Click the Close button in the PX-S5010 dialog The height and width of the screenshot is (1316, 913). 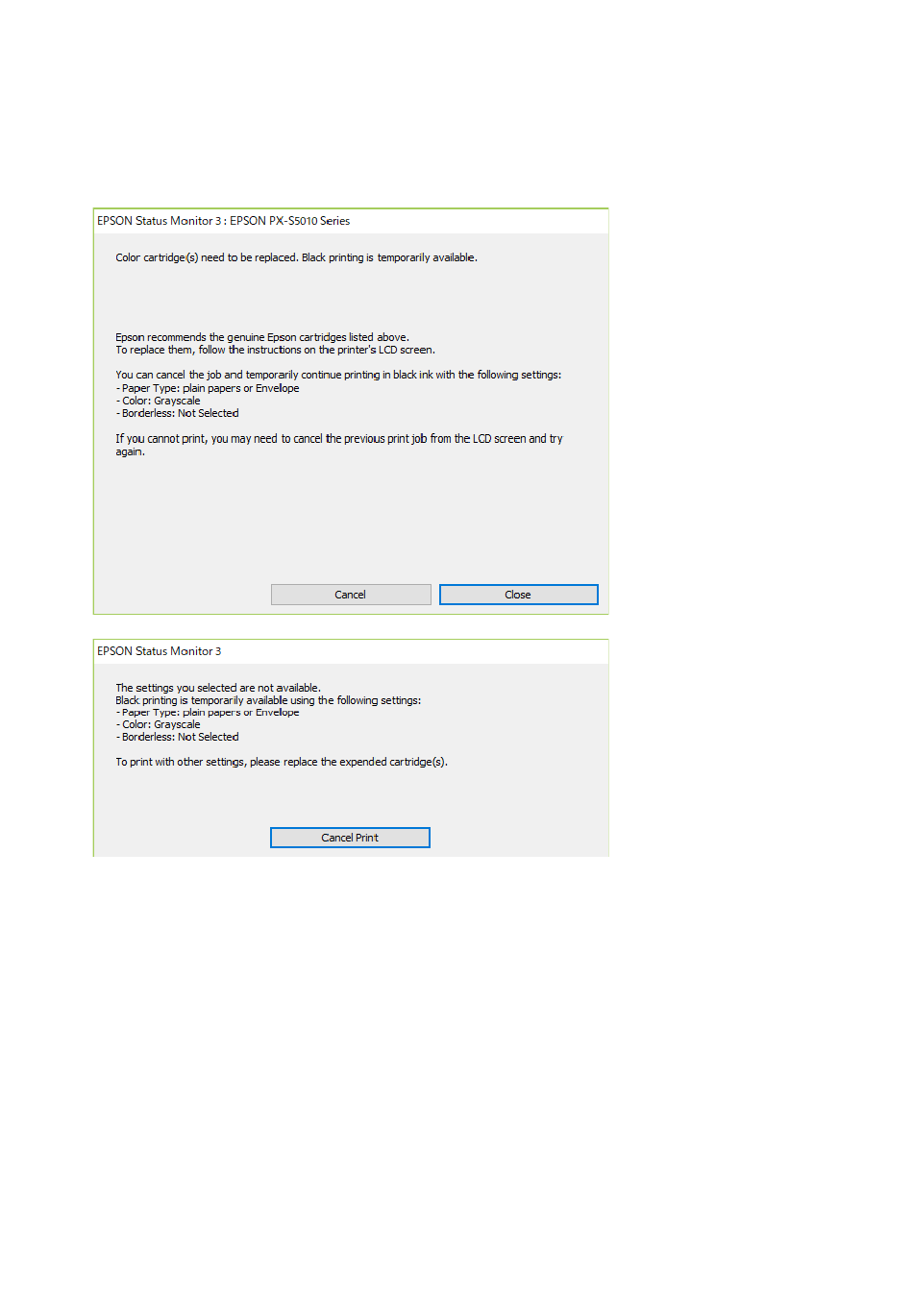(x=518, y=595)
